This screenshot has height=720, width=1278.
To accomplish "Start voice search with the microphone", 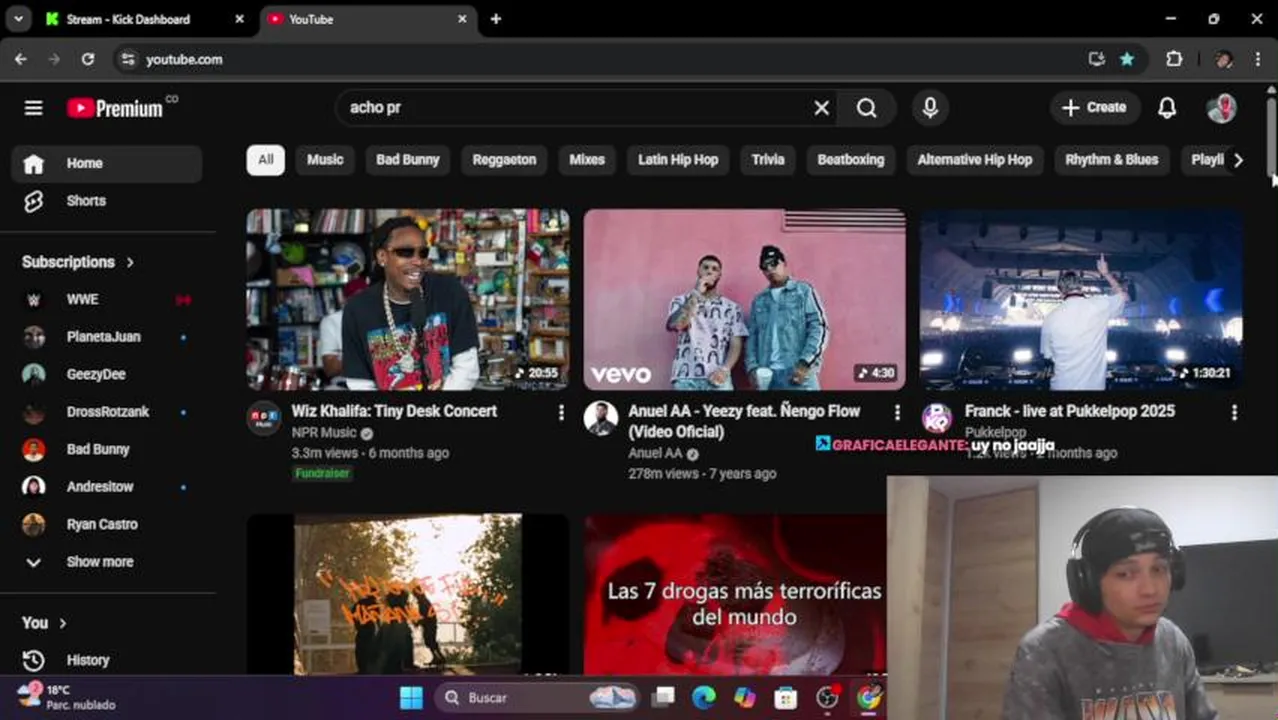I will coord(930,108).
